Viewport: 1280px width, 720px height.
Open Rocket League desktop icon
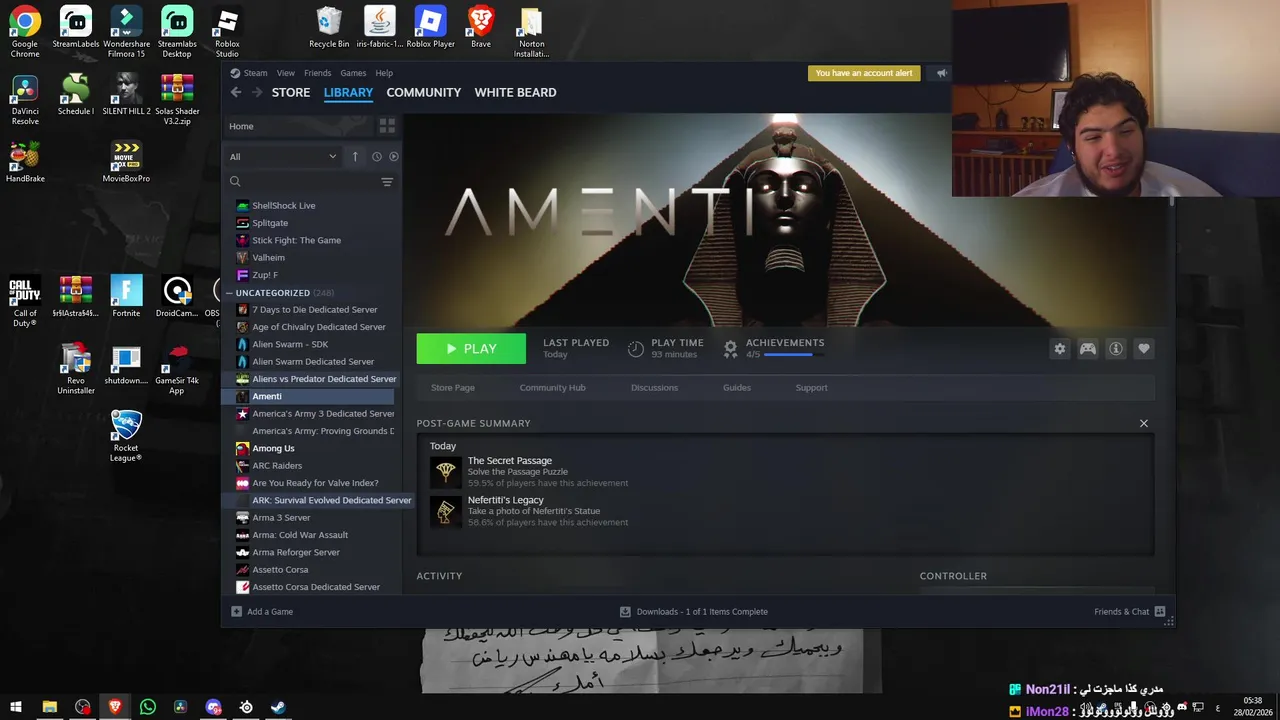point(126,436)
